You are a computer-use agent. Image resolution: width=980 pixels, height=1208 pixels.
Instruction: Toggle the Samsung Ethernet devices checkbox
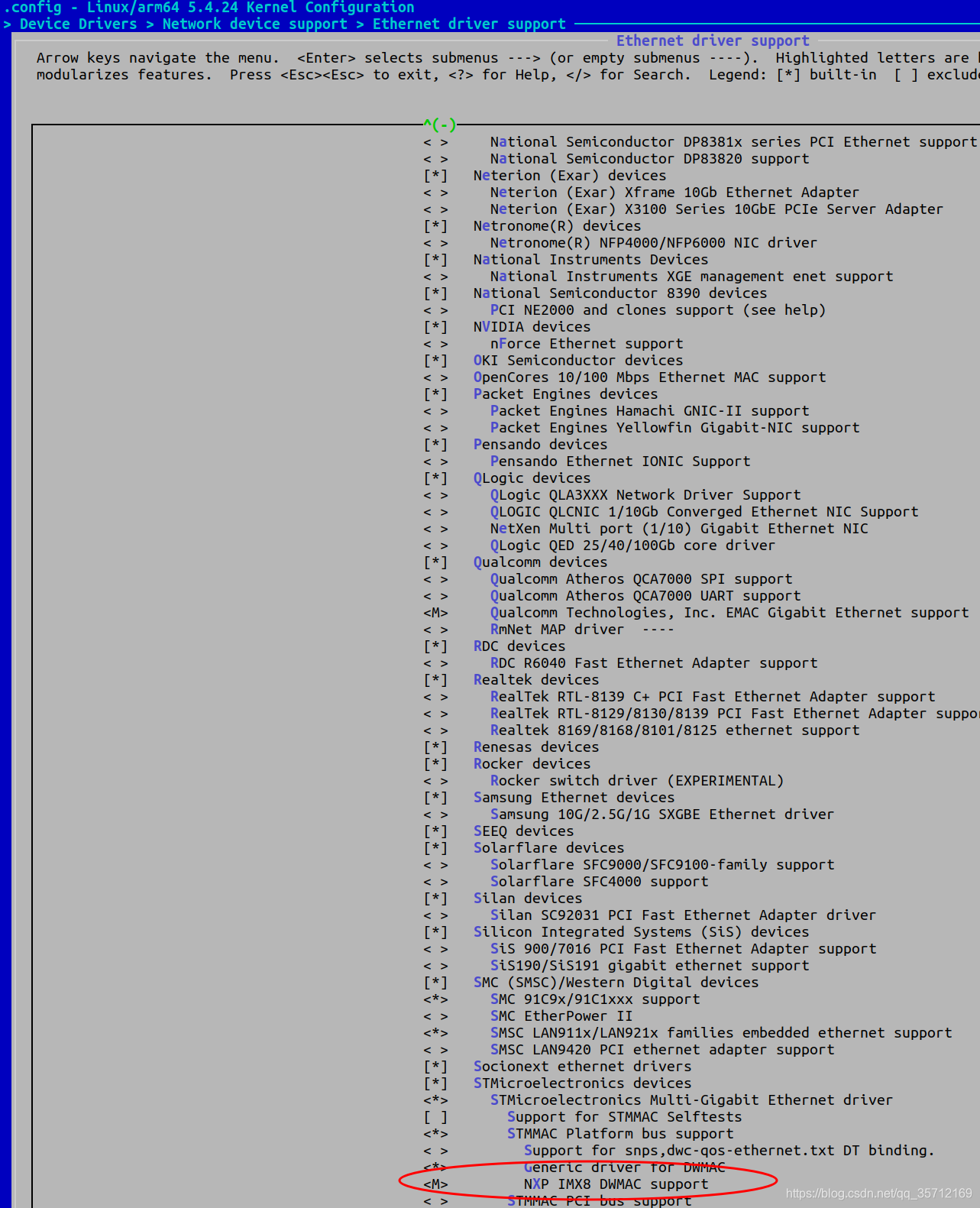pyautogui.click(x=436, y=798)
